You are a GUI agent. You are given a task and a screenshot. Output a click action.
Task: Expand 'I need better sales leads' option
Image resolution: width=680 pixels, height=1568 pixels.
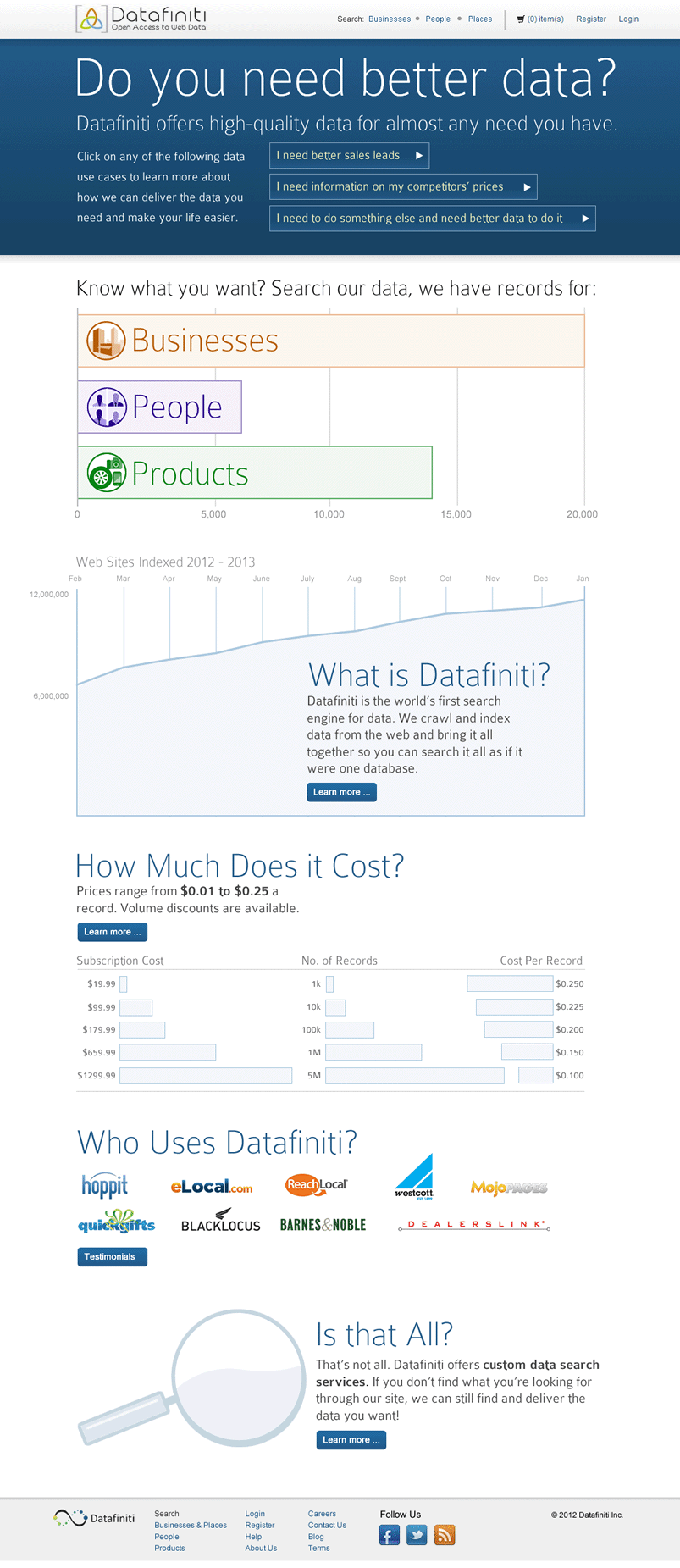pyautogui.click(x=349, y=156)
